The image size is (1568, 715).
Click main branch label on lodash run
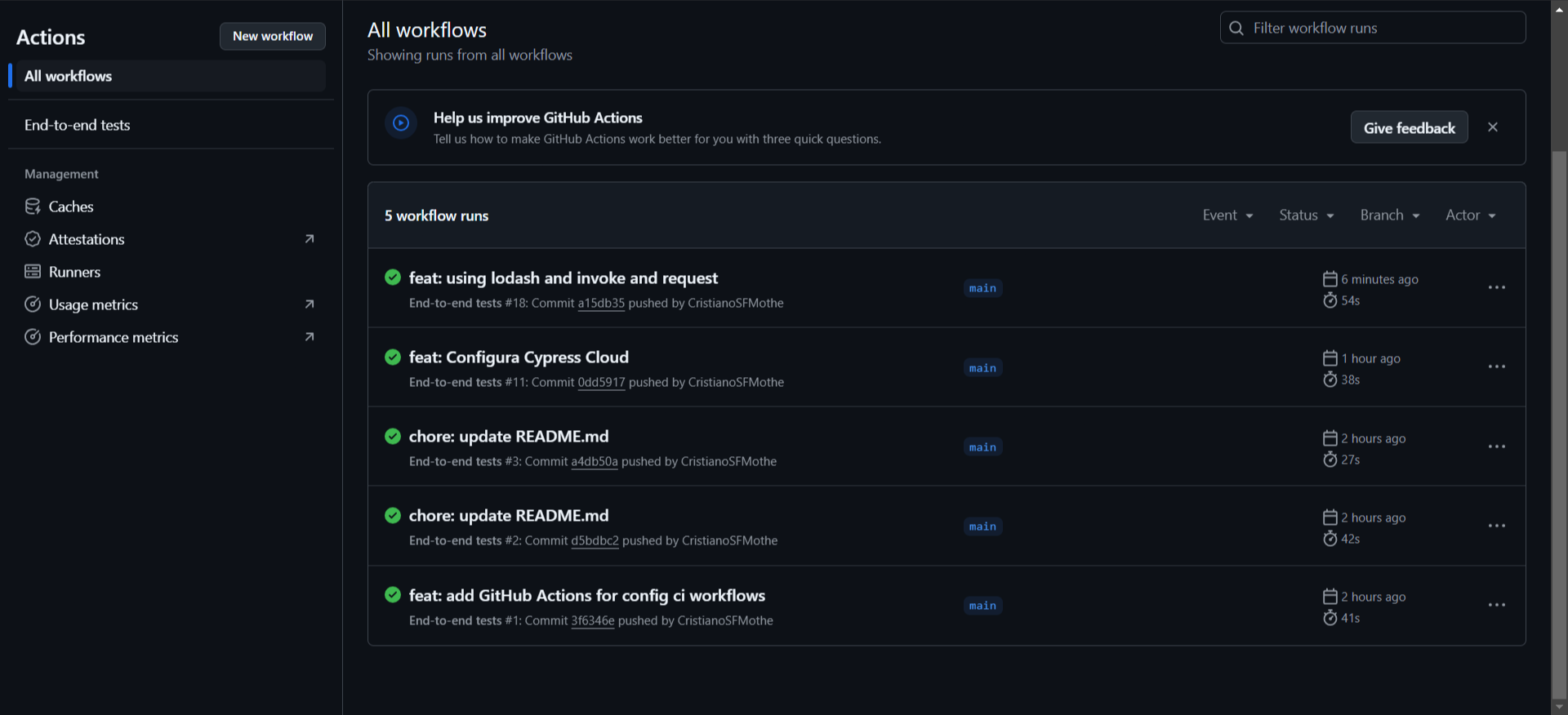click(x=982, y=288)
